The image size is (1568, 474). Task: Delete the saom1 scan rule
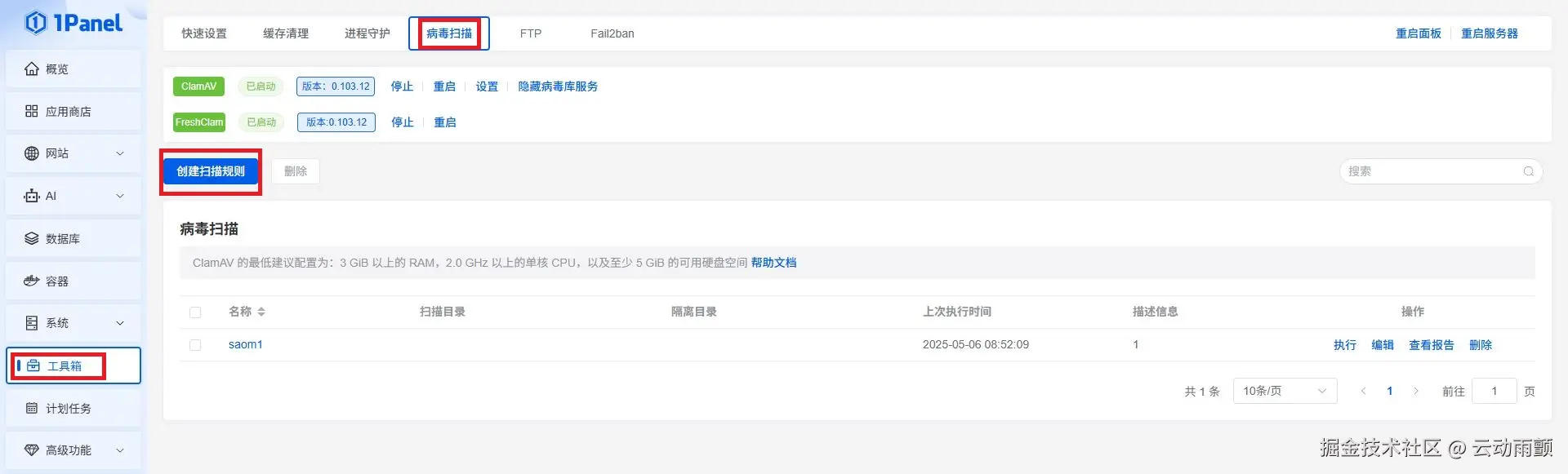pos(1481,345)
